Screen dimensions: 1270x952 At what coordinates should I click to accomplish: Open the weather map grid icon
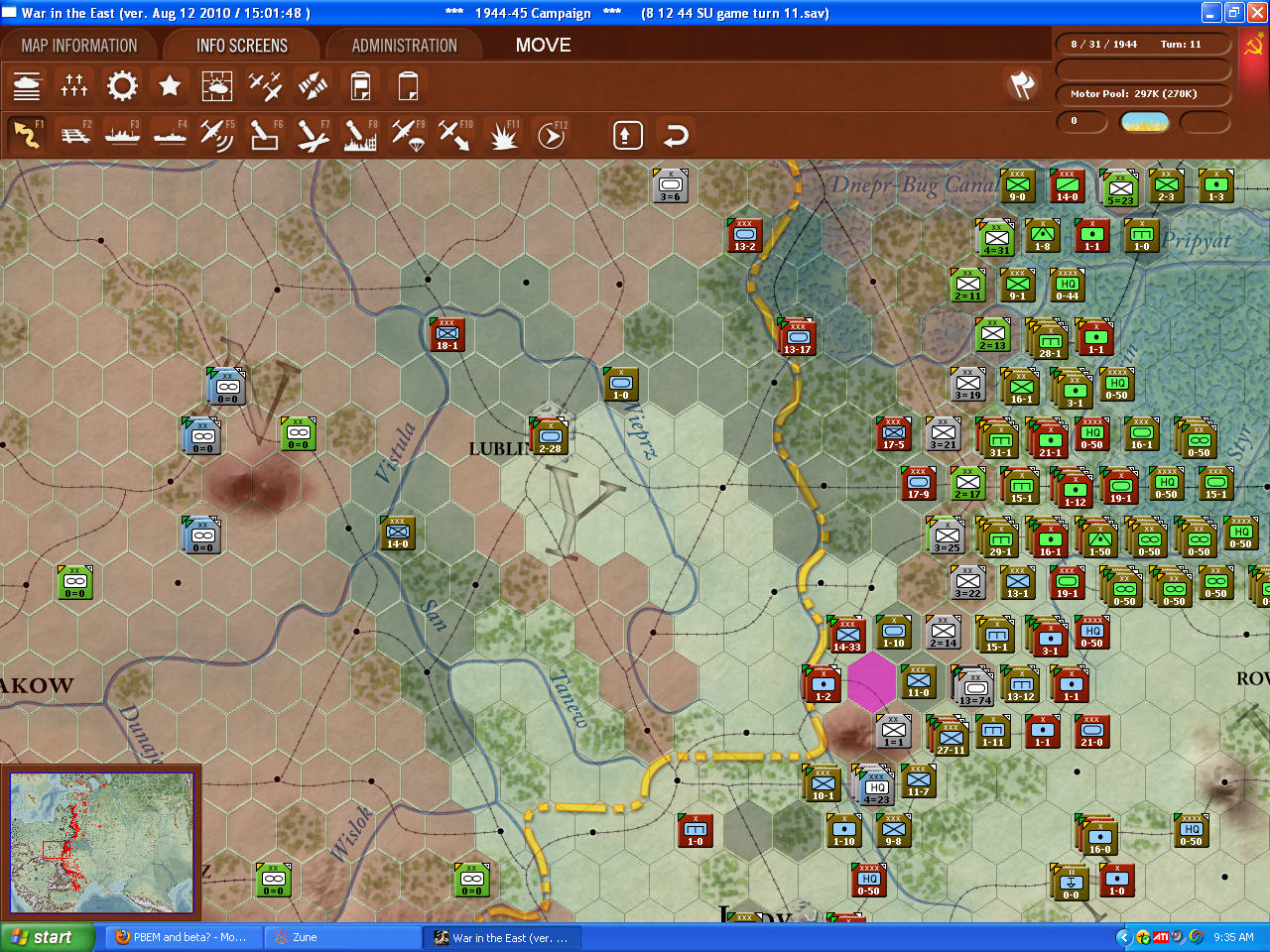click(217, 86)
